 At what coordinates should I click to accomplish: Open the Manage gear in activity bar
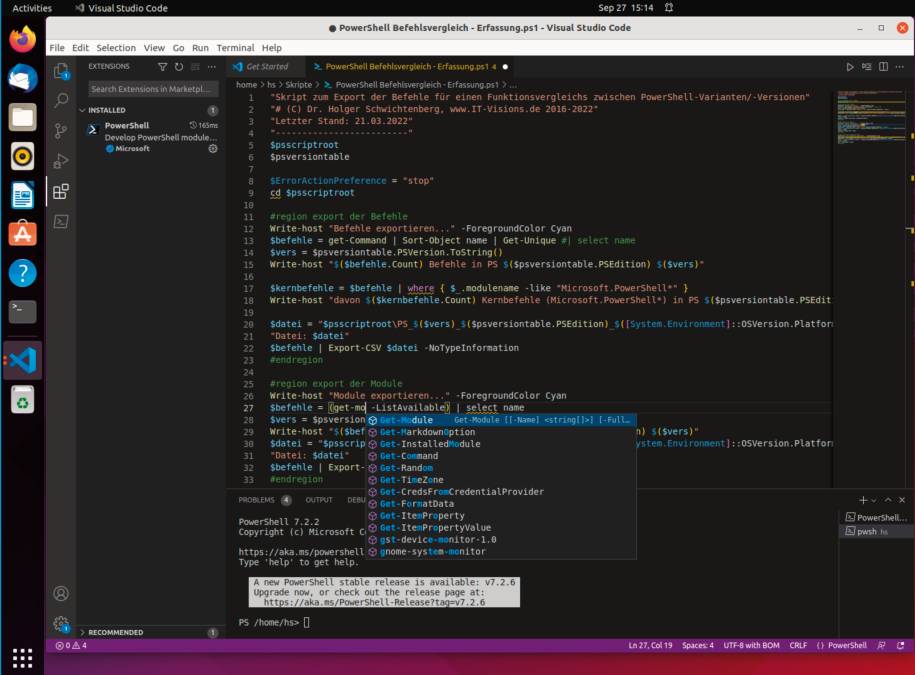61,624
